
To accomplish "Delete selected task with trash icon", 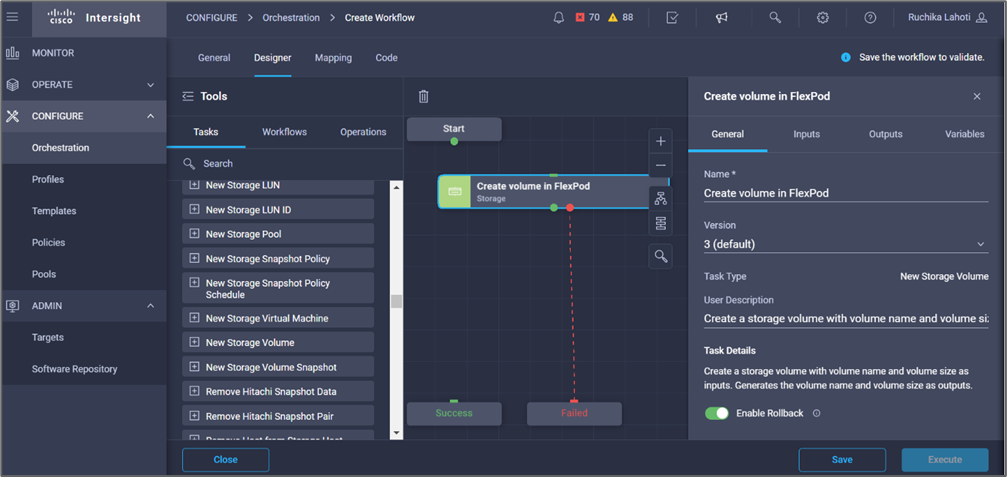I will [x=423, y=97].
